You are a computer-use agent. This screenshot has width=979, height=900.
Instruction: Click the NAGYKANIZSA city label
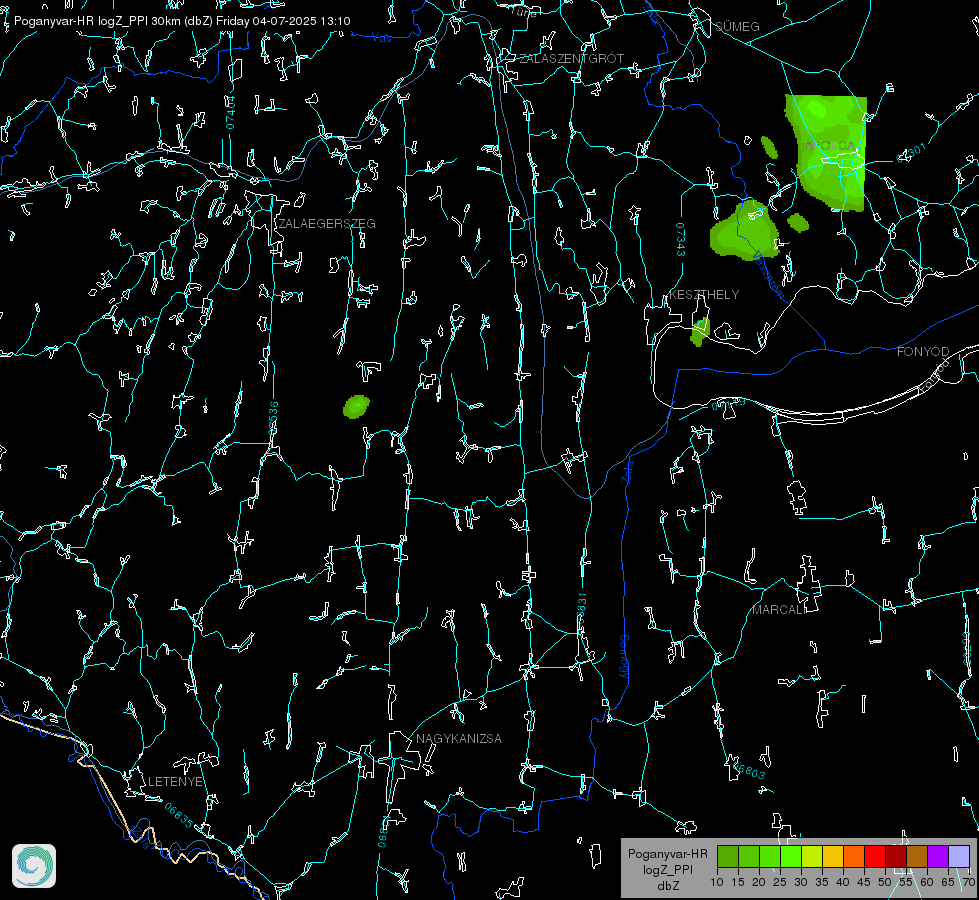click(459, 739)
